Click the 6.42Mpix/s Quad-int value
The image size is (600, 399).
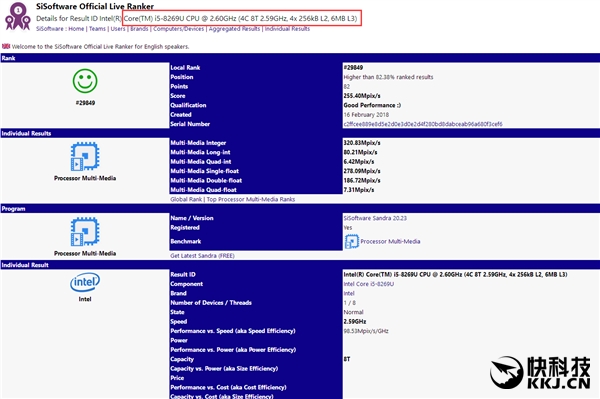359,161
